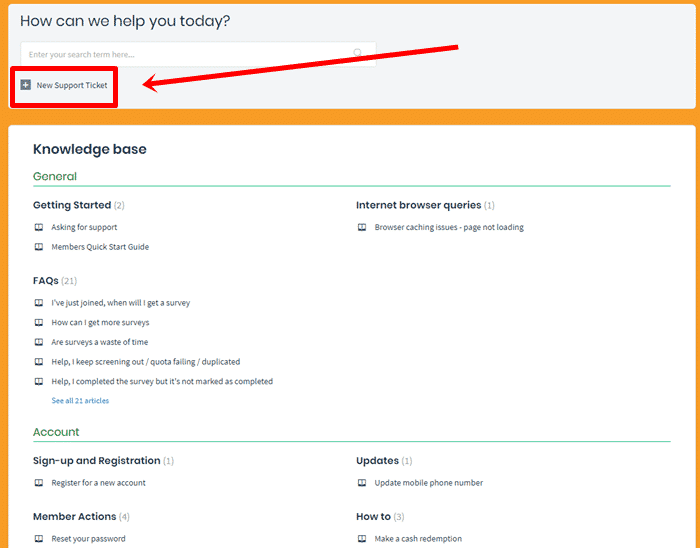Click the plus icon beside New Support Ticket
Viewport: 700px width, 548px height.
tap(26, 85)
